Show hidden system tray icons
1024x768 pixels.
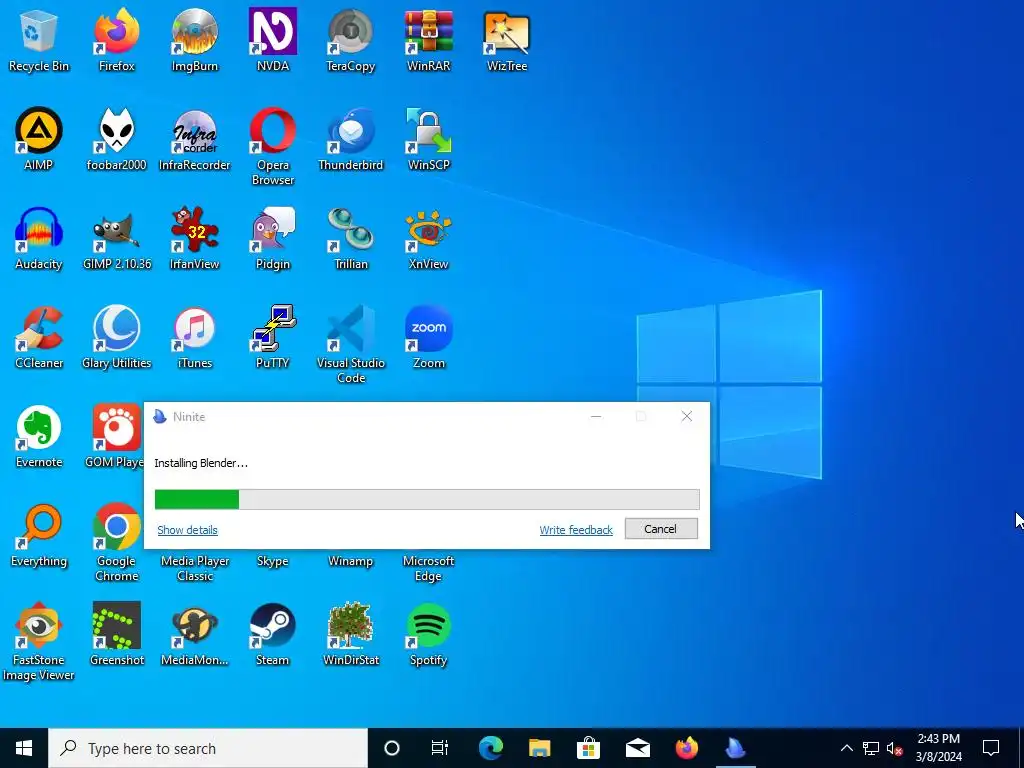click(846, 748)
